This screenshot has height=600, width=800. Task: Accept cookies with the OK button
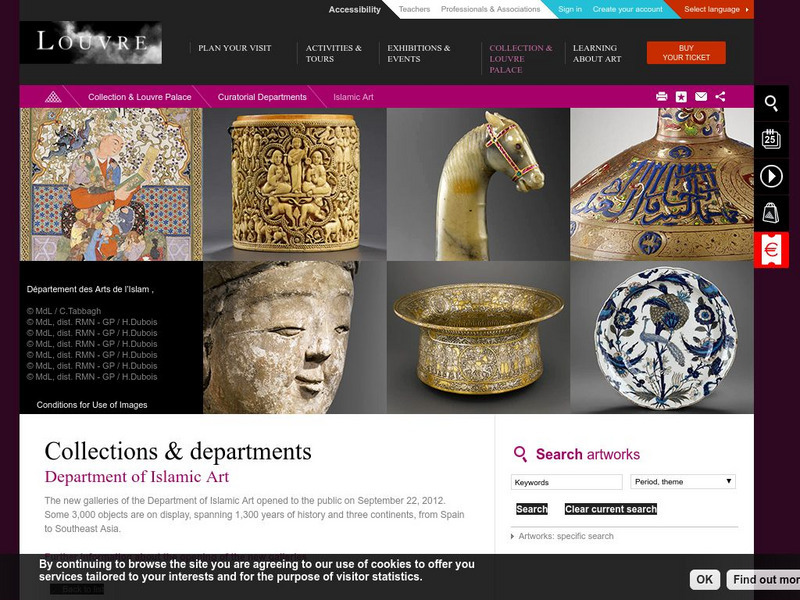(x=705, y=579)
